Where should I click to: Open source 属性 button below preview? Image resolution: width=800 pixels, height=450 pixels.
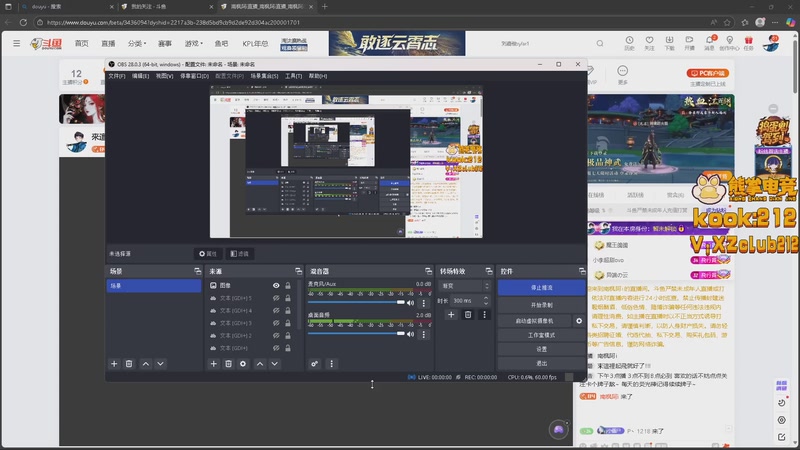pyautogui.click(x=208, y=254)
